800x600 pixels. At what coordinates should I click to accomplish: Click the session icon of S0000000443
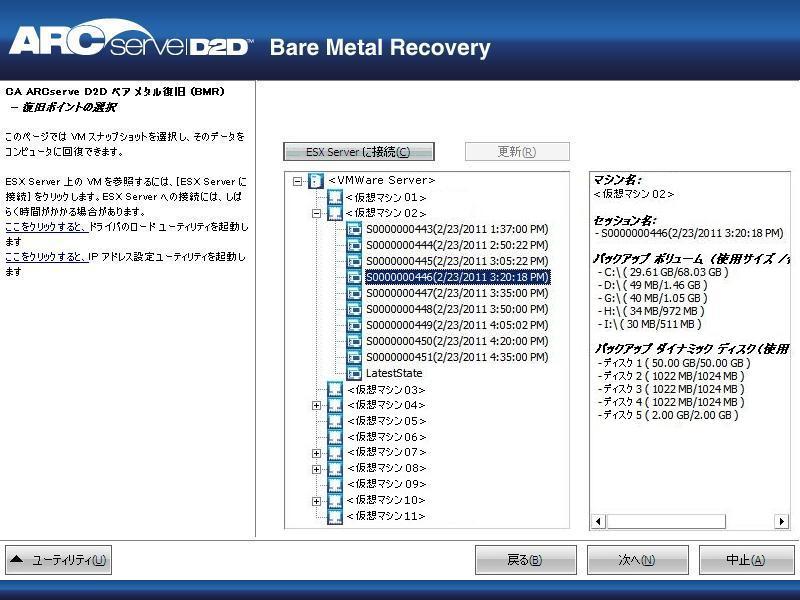pyautogui.click(x=354, y=229)
